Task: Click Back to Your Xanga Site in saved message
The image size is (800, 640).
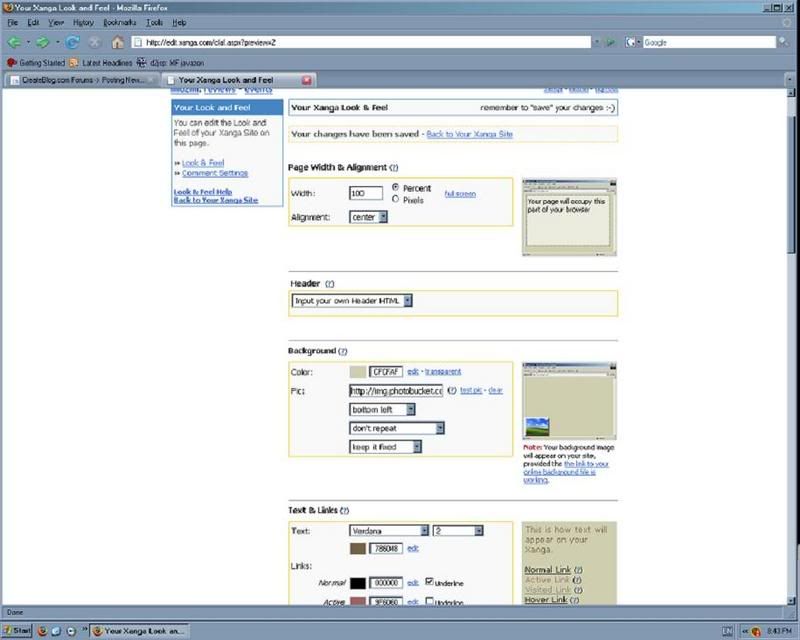Action: click(x=469, y=134)
